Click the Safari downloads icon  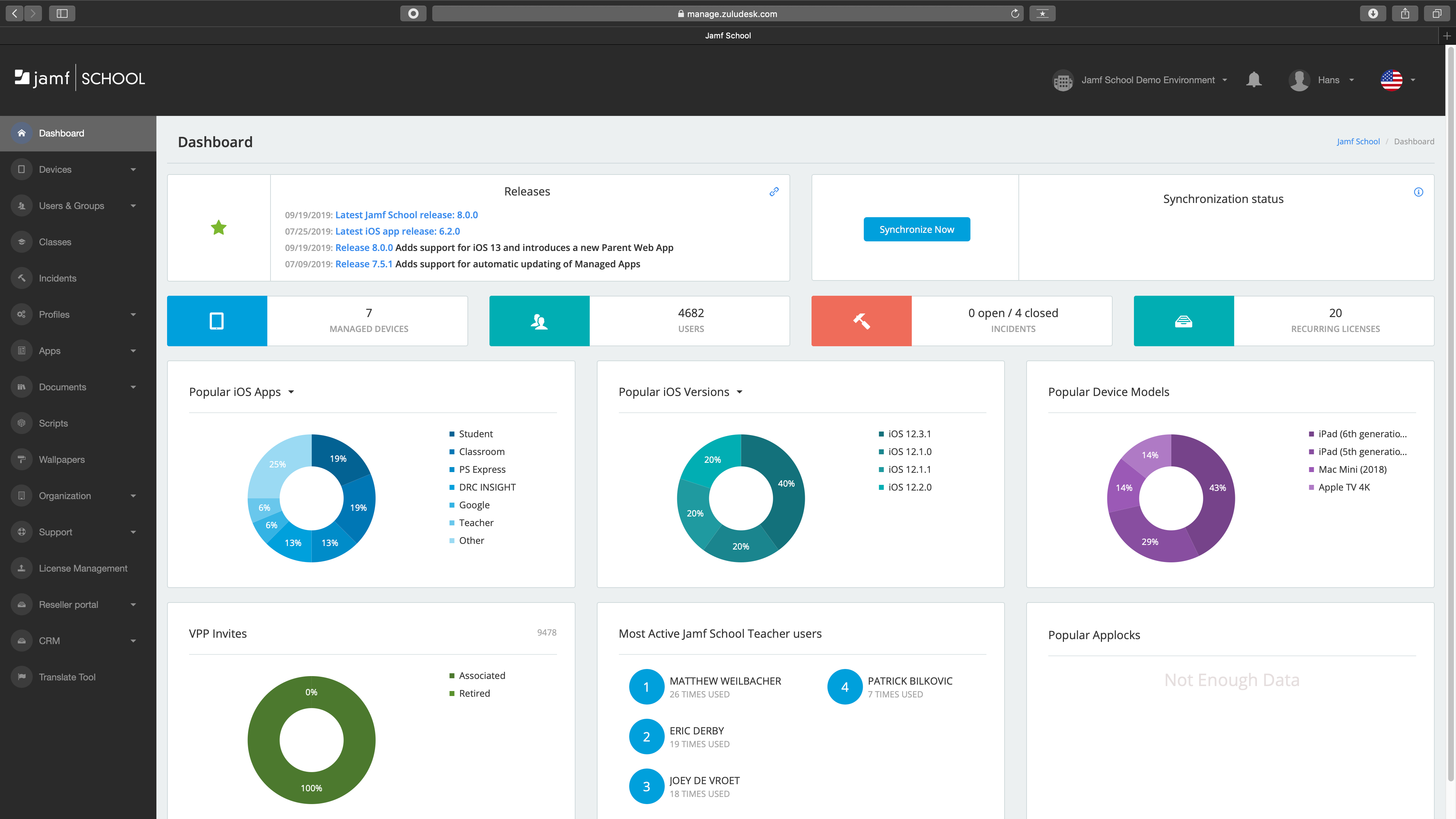click(x=1373, y=14)
